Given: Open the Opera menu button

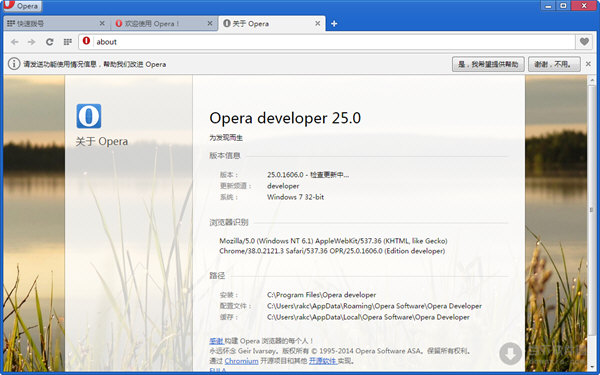Looking at the screenshot, I should pyautogui.click(x=22, y=6).
